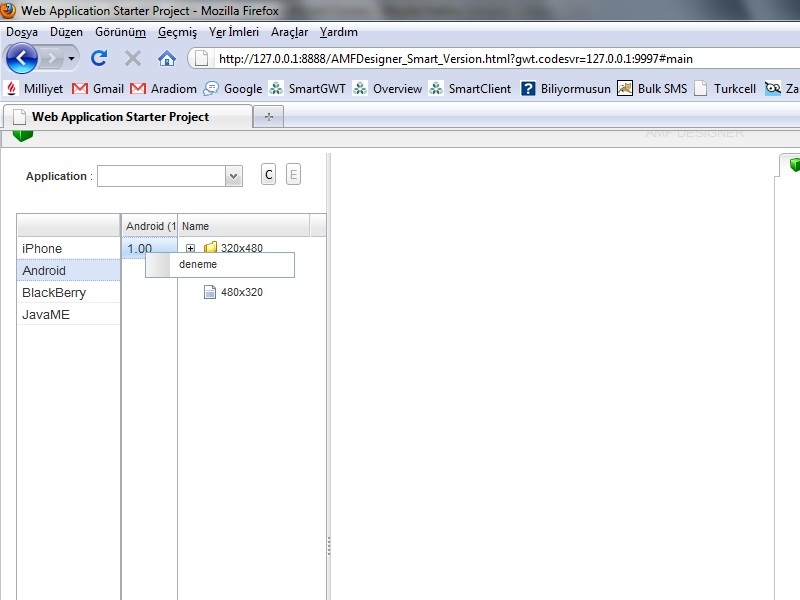The width and height of the screenshot is (800, 600).
Task: Open the Gmail bookmark
Action: tap(98, 88)
